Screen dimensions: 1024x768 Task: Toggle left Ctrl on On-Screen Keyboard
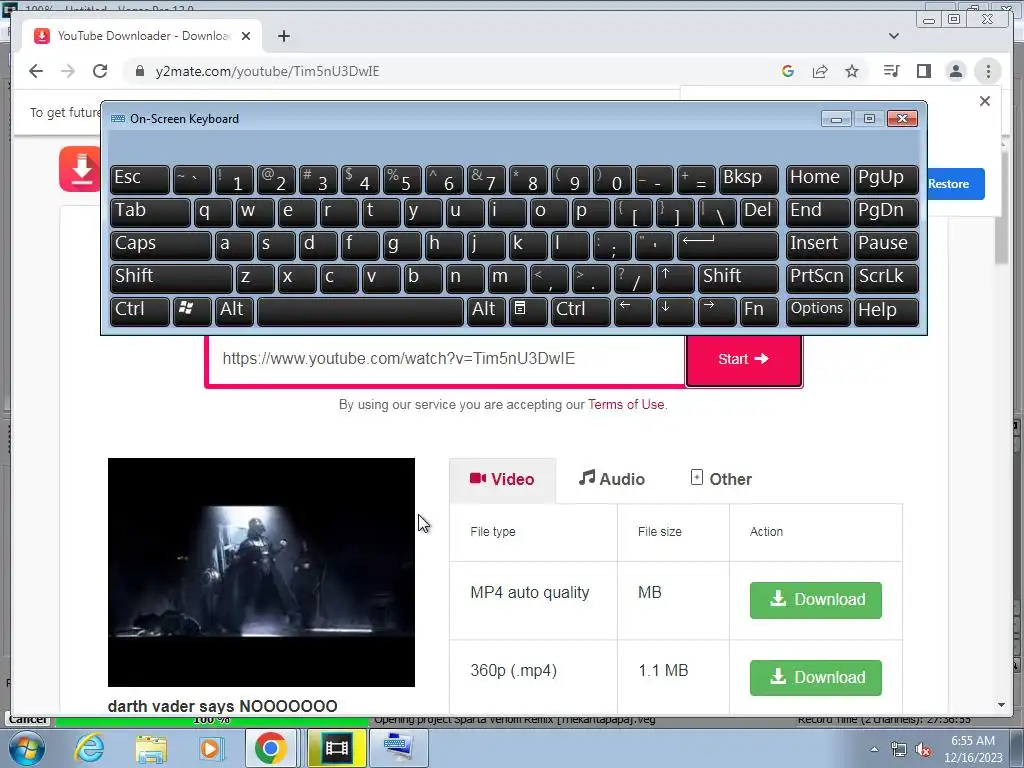click(x=140, y=311)
